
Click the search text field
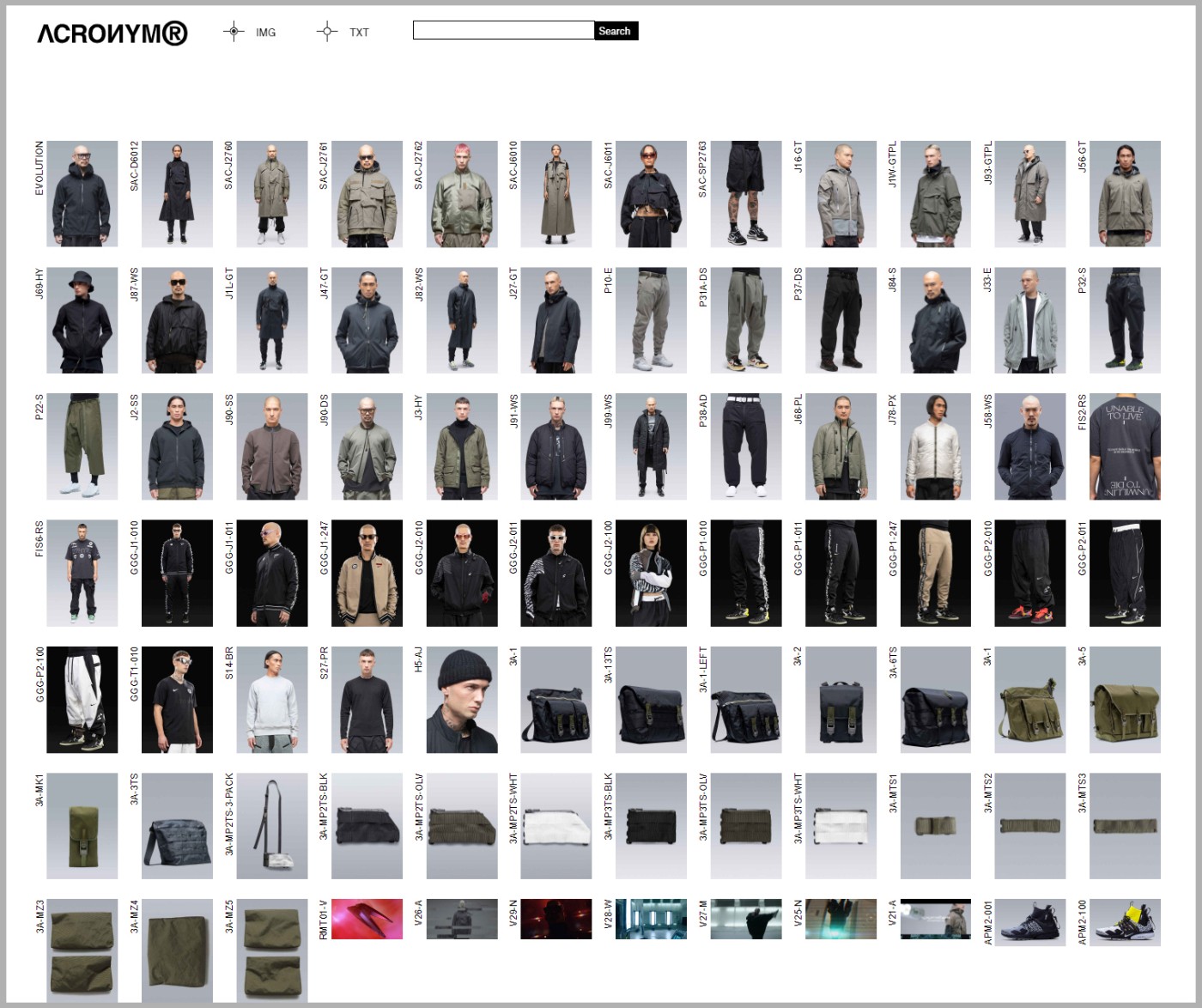[503, 31]
